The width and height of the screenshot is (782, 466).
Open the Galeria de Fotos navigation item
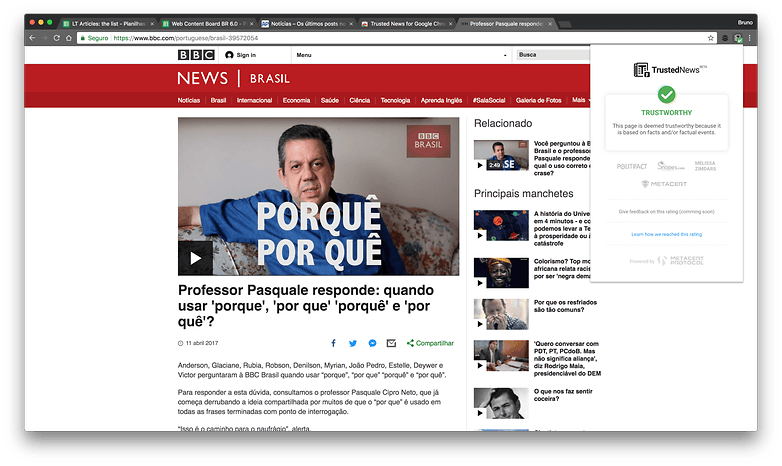pyautogui.click(x=539, y=100)
